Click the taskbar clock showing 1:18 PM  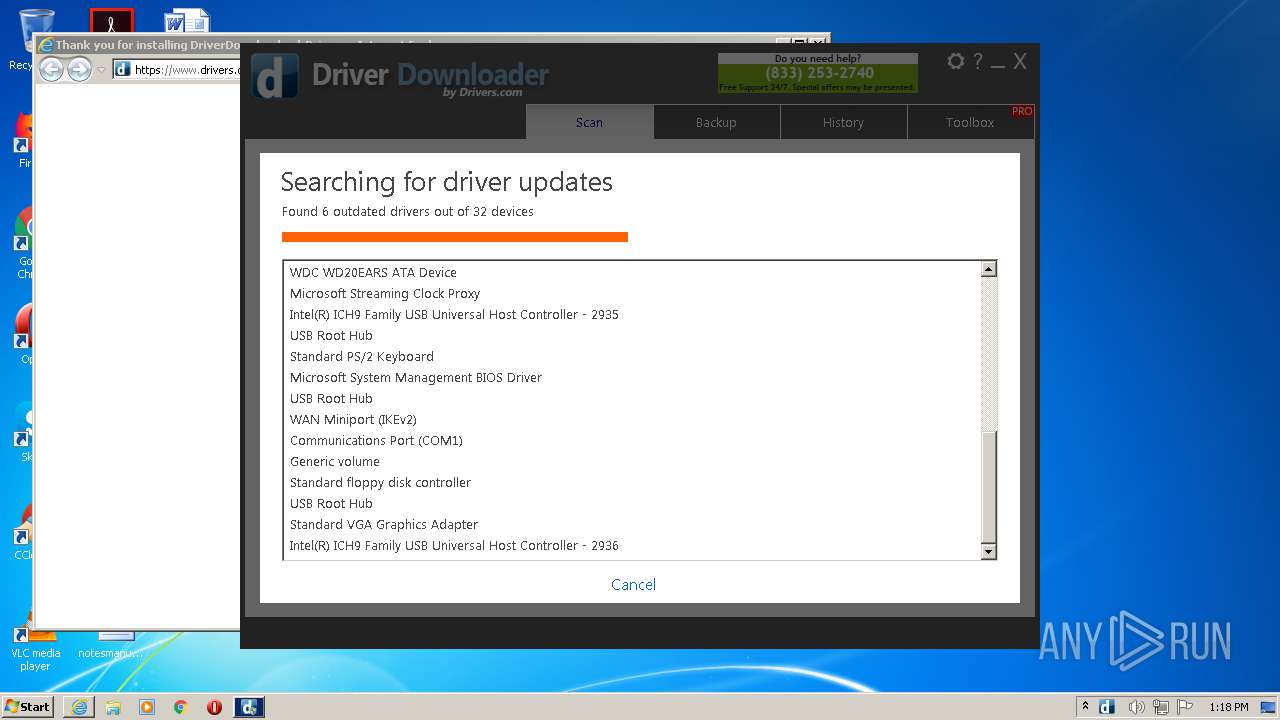coord(1228,707)
